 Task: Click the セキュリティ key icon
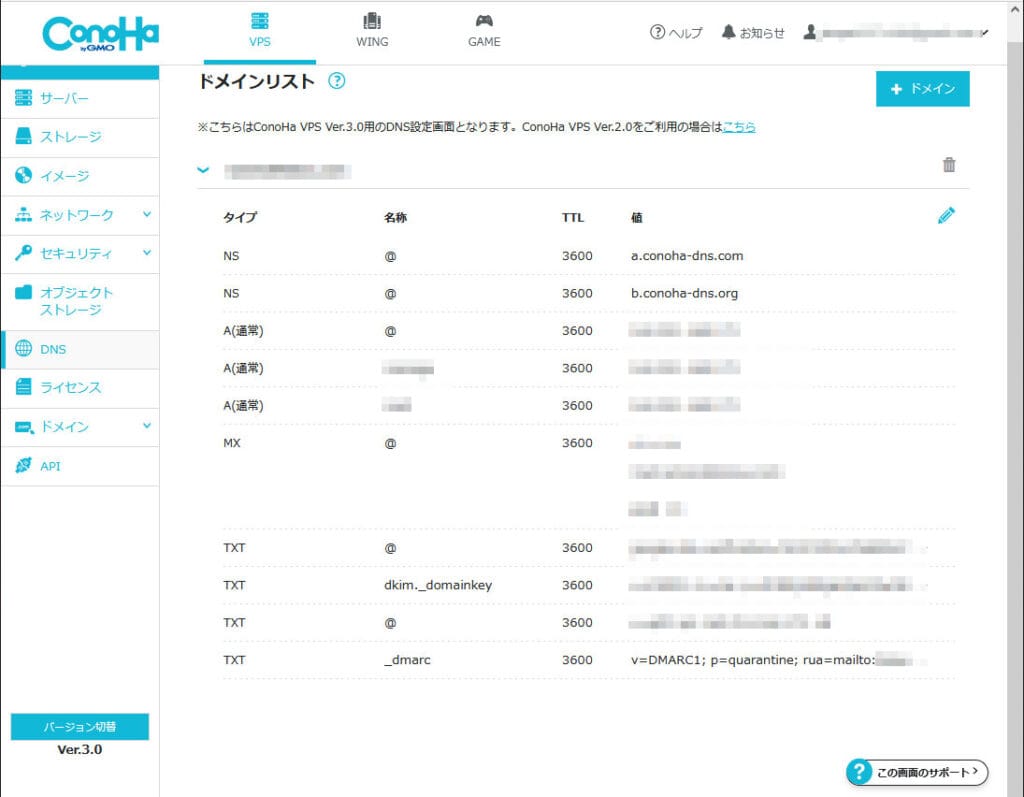24,253
